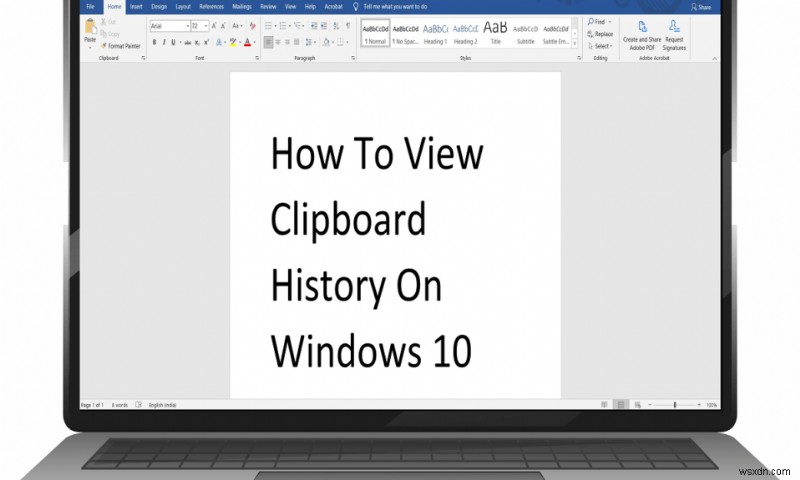Click the Paste clipboard icon
The height and width of the screenshot is (480, 800).
coord(90,27)
